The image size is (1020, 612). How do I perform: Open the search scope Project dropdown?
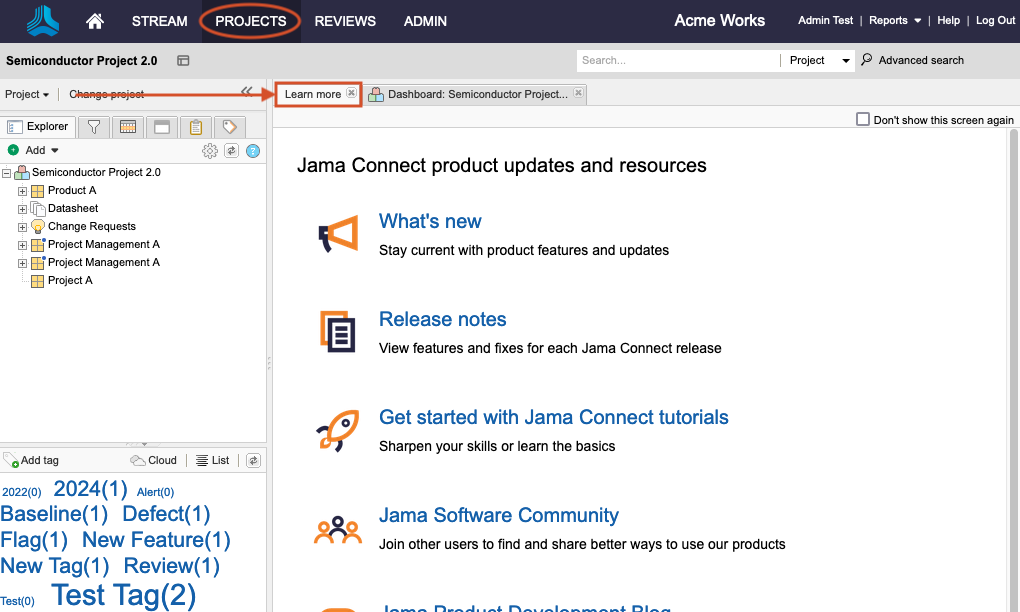tap(820, 61)
